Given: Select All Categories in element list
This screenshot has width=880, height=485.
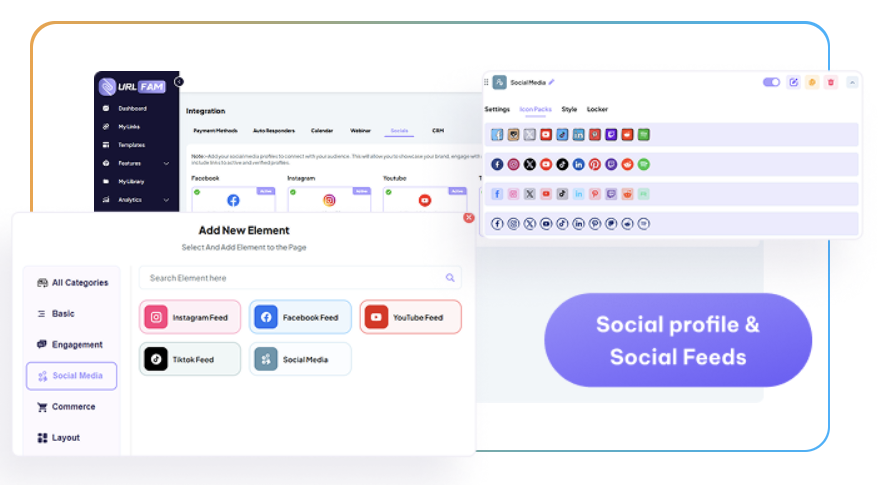Looking at the screenshot, I should pos(72,283).
